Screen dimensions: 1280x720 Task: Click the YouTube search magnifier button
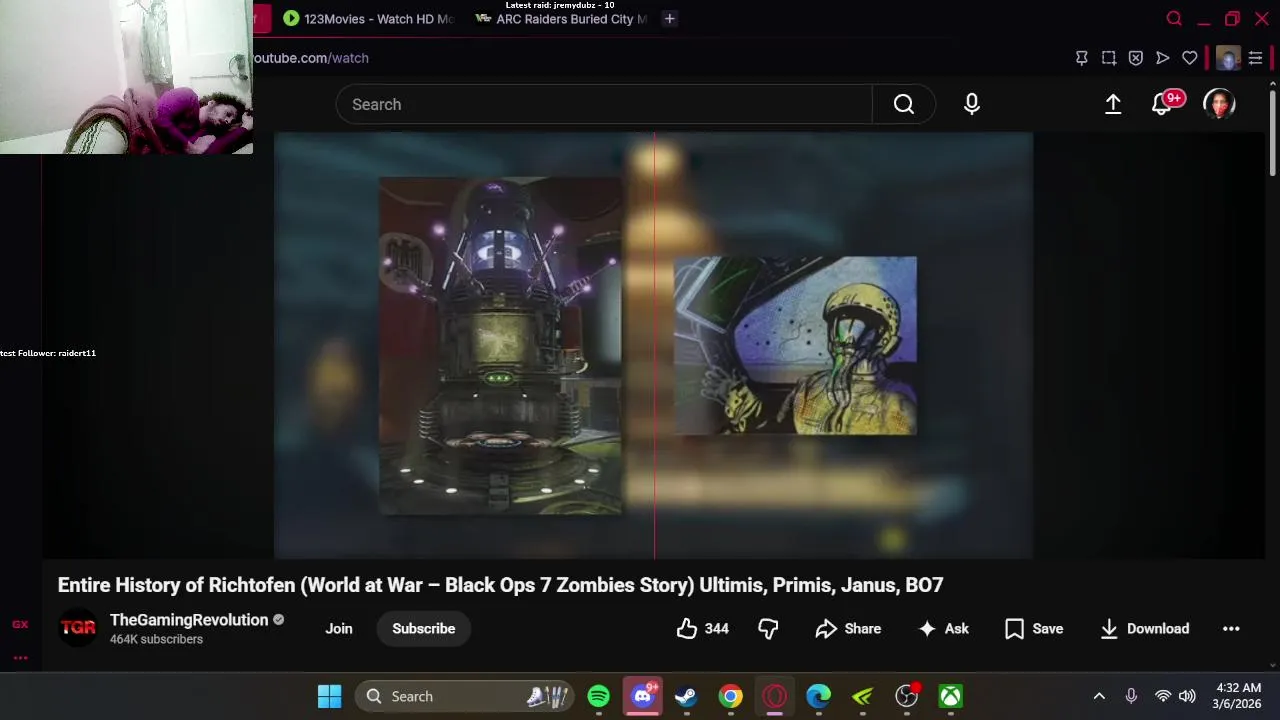point(904,104)
